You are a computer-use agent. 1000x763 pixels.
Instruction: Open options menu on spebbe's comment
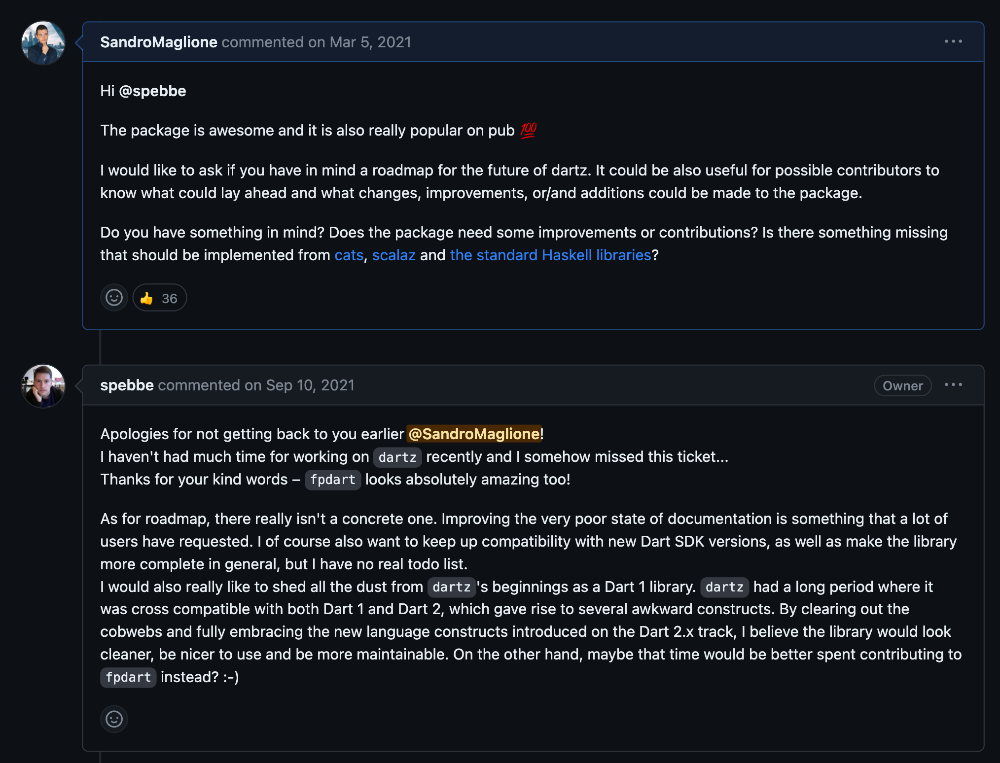click(x=953, y=385)
